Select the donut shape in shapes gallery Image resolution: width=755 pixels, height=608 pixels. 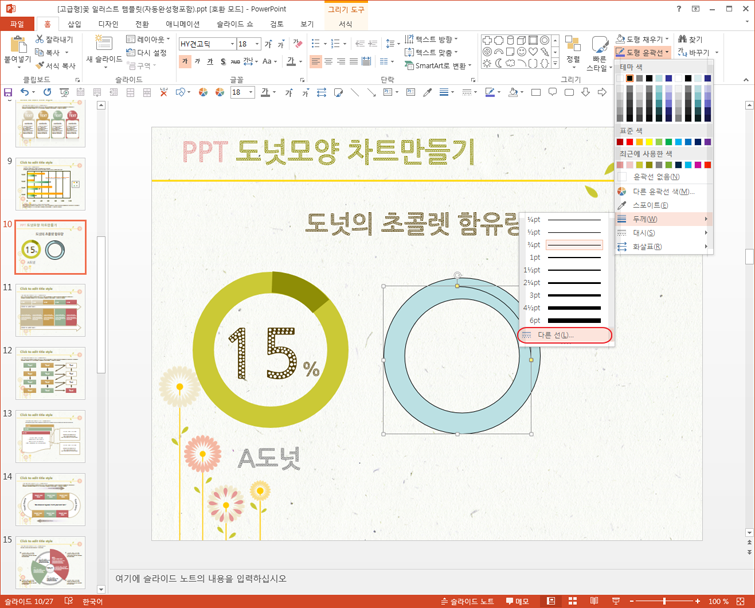[x=545, y=40]
